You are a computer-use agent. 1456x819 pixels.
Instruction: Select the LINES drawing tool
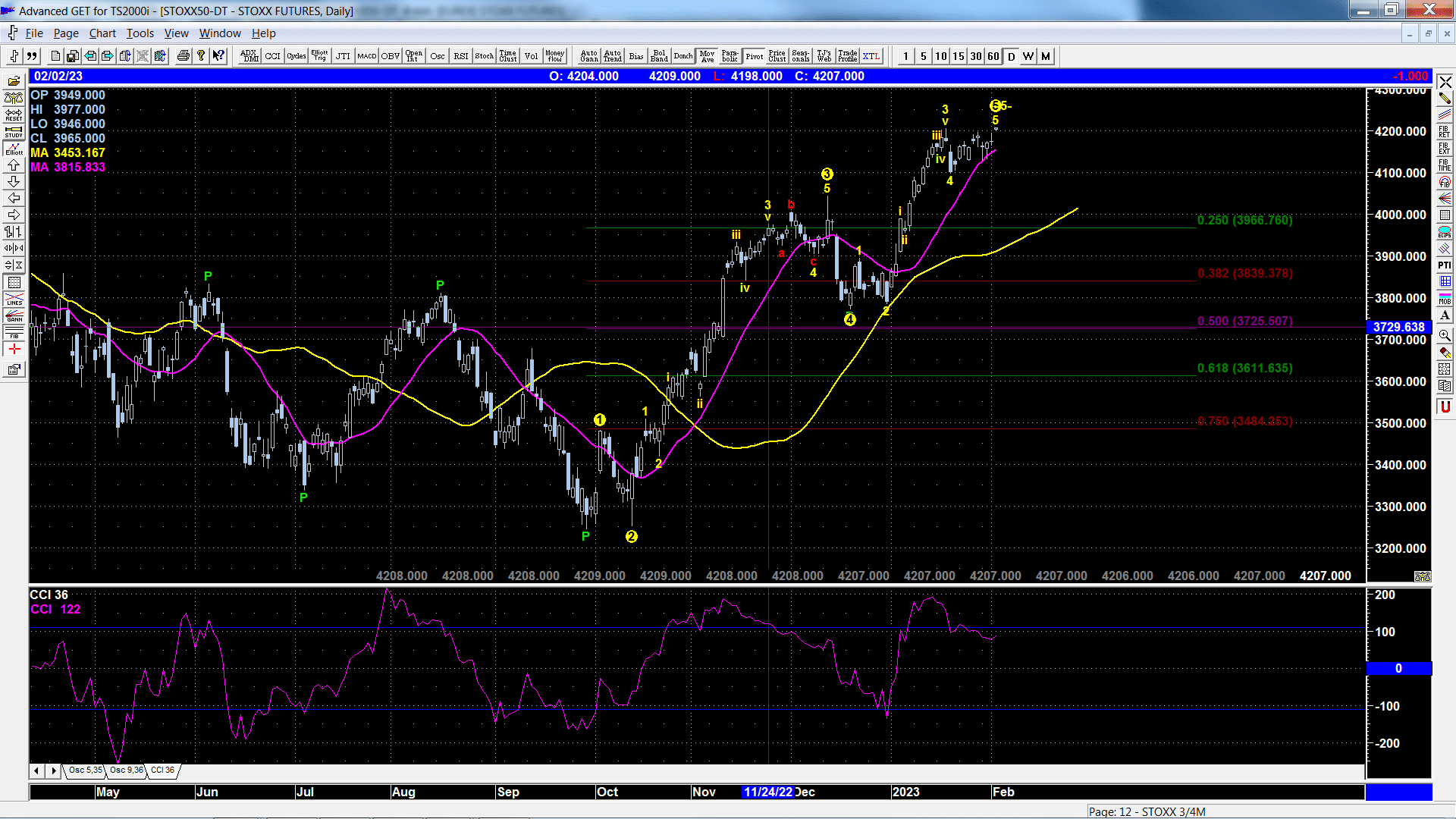point(14,299)
